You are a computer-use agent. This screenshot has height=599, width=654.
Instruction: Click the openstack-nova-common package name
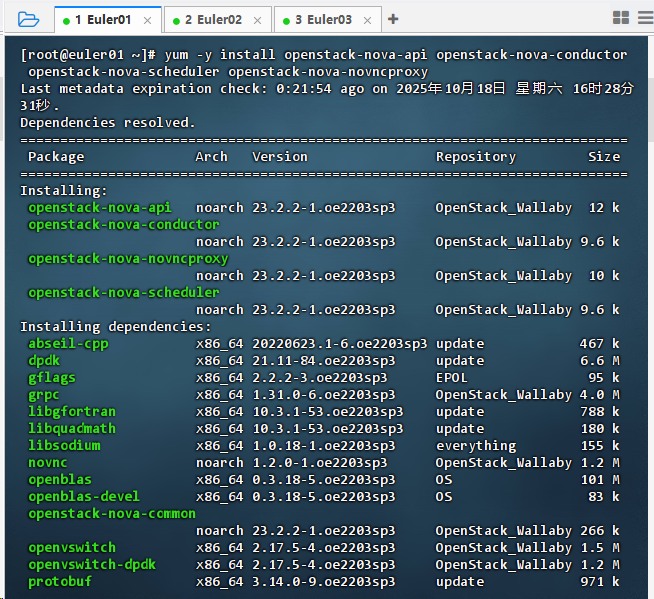tap(112, 514)
